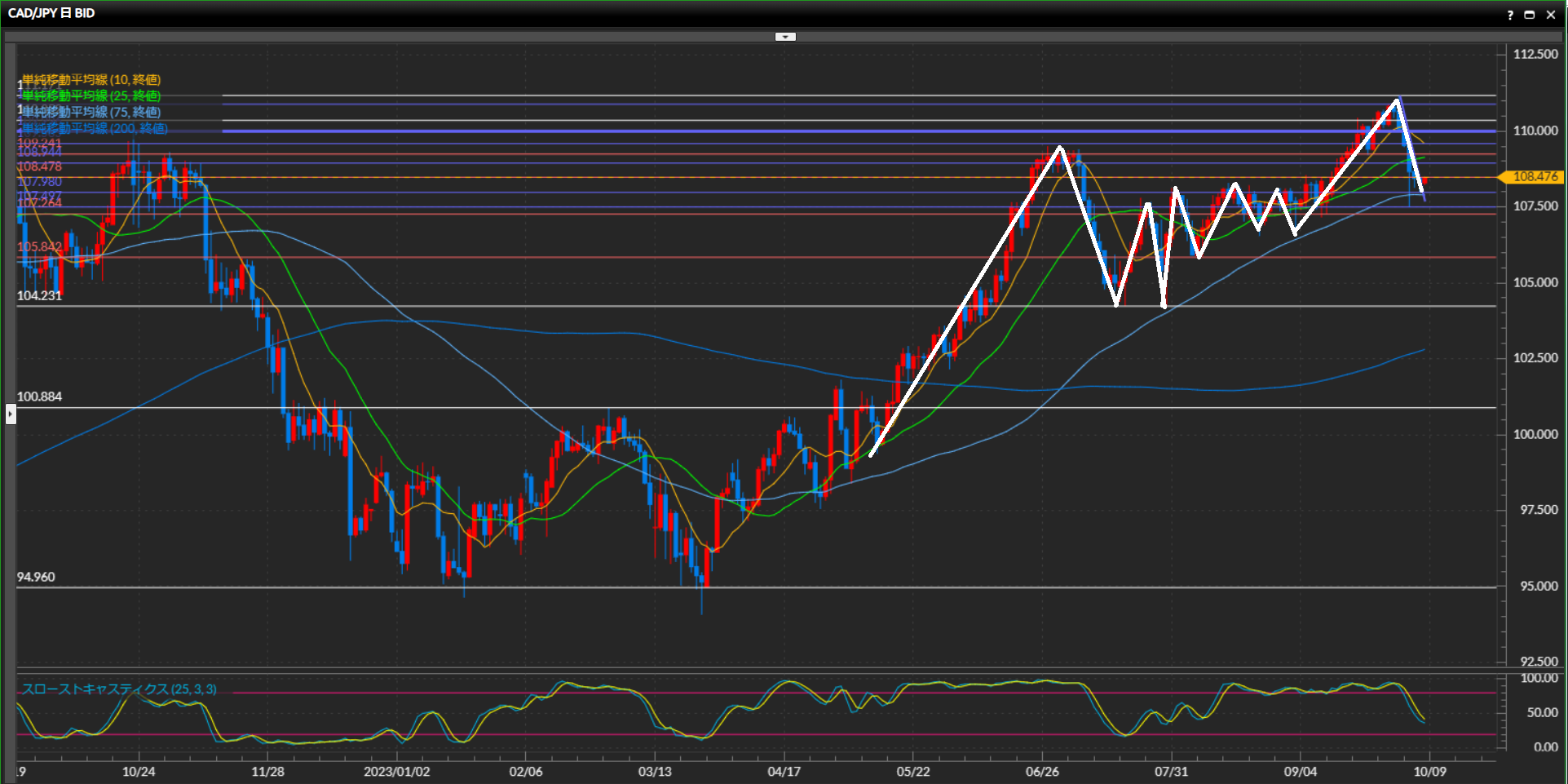The image size is (1568, 784).
Task: Click the 10/09 date on time axis
Action: (x=1429, y=772)
